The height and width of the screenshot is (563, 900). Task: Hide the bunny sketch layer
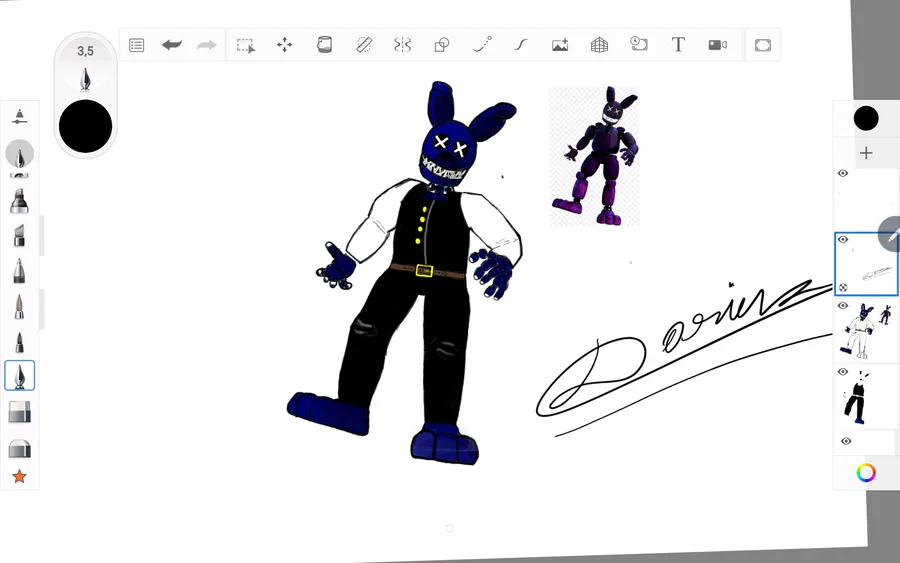click(x=843, y=305)
